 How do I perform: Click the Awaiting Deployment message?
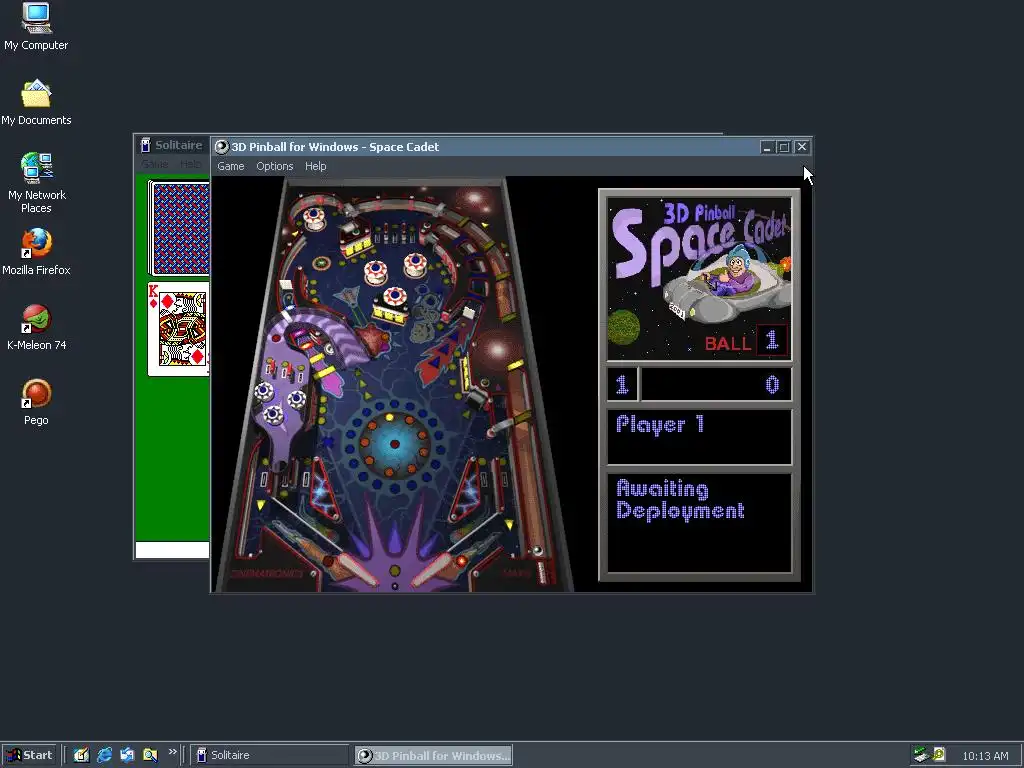click(680, 500)
